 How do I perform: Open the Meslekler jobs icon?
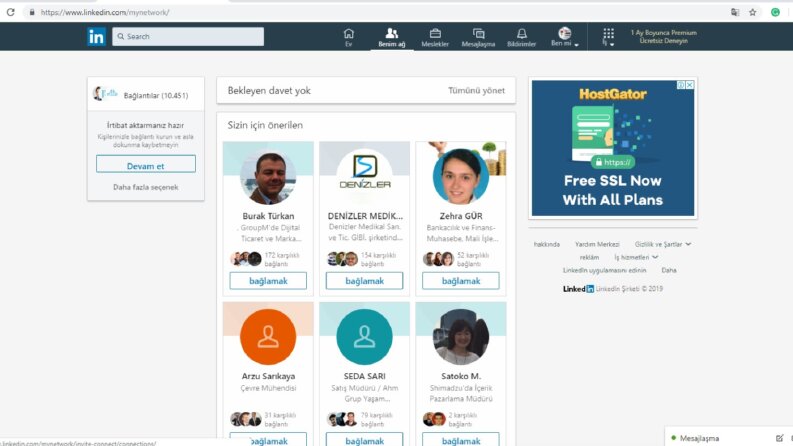435,37
